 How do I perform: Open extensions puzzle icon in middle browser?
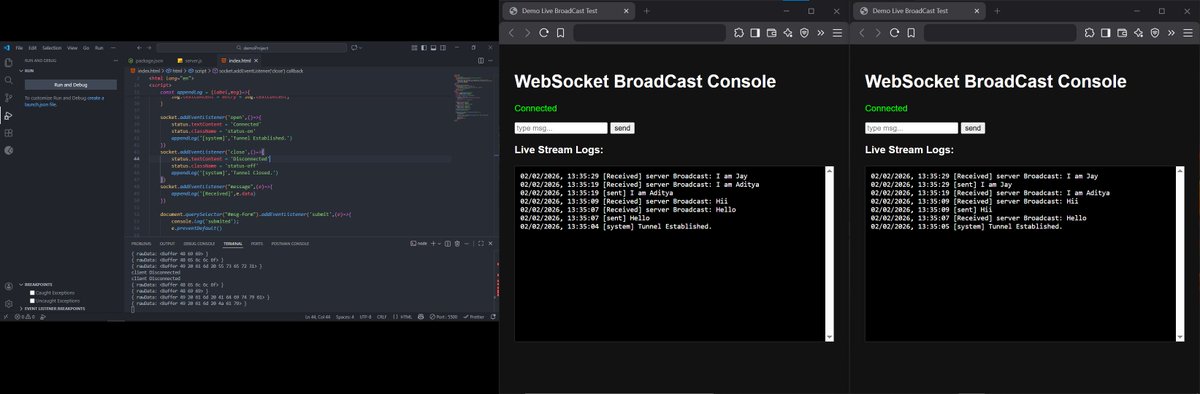click(739, 33)
